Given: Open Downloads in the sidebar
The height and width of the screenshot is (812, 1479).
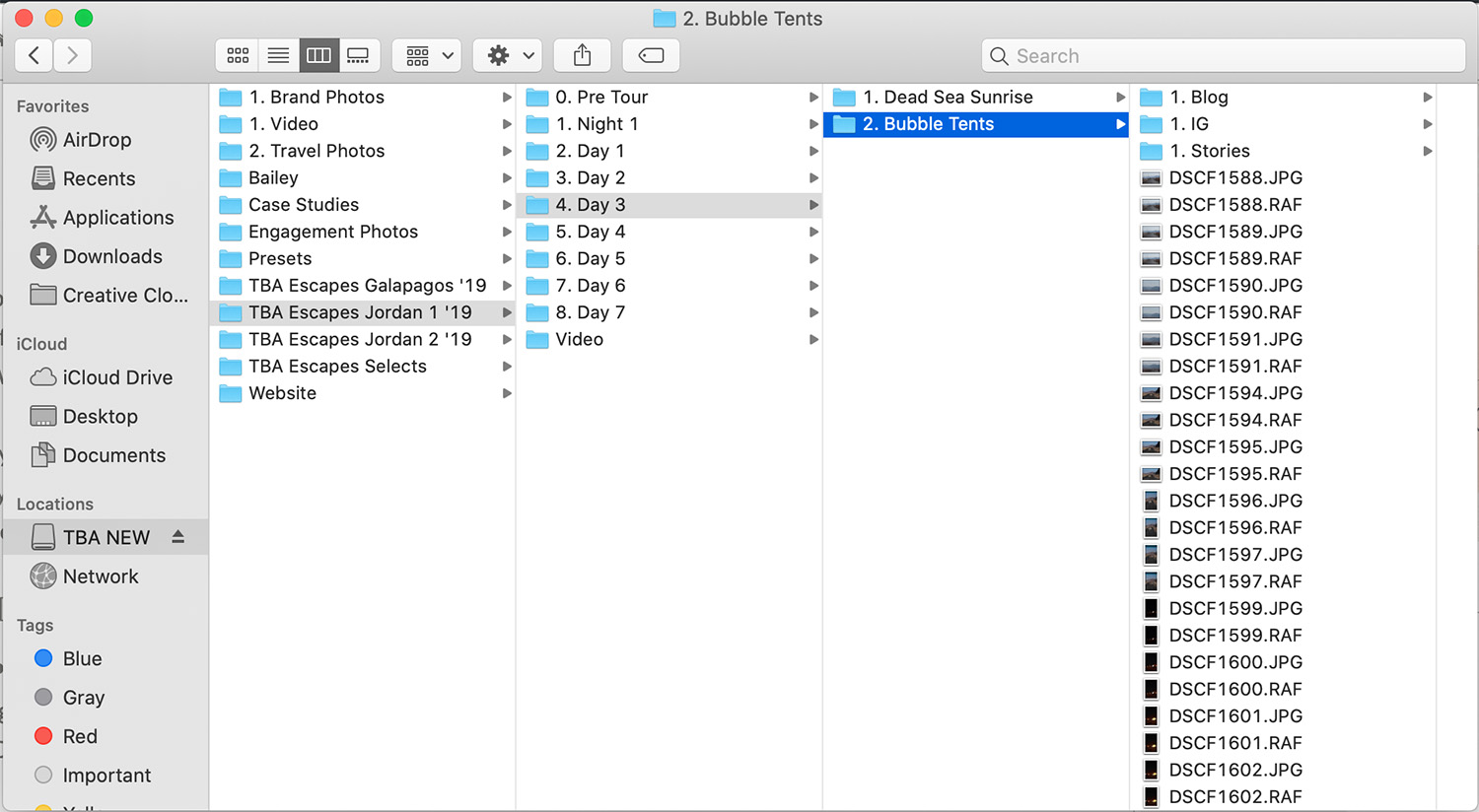Looking at the screenshot, I should coord(112,256).
